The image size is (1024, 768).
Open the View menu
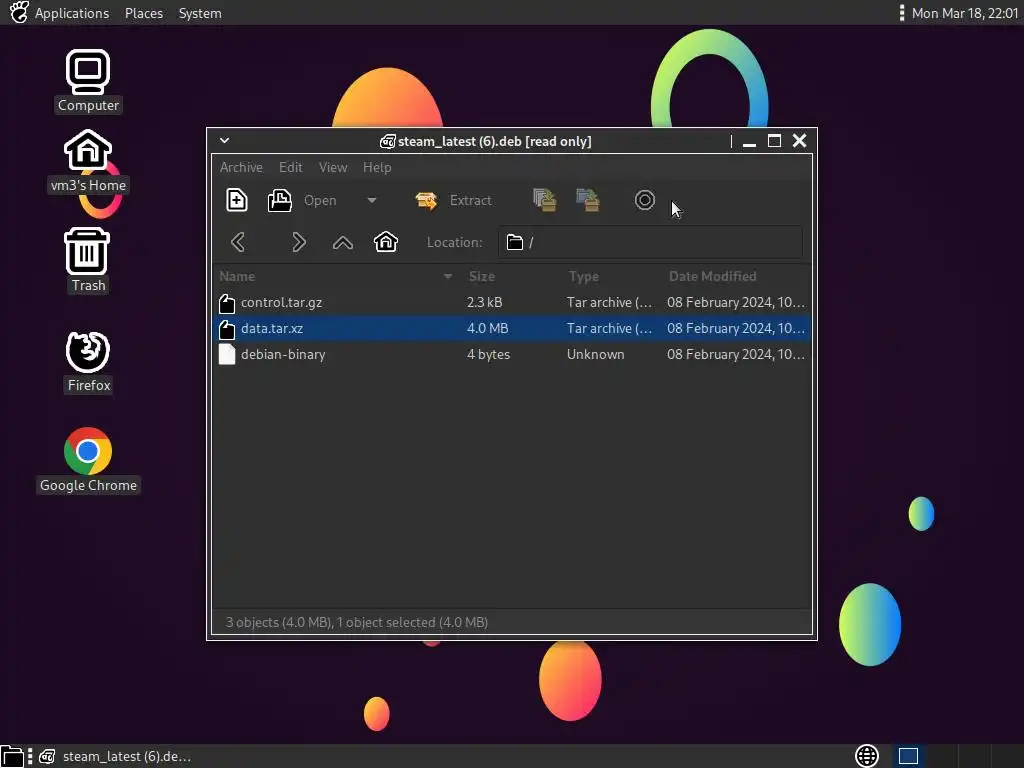(333, 167)
